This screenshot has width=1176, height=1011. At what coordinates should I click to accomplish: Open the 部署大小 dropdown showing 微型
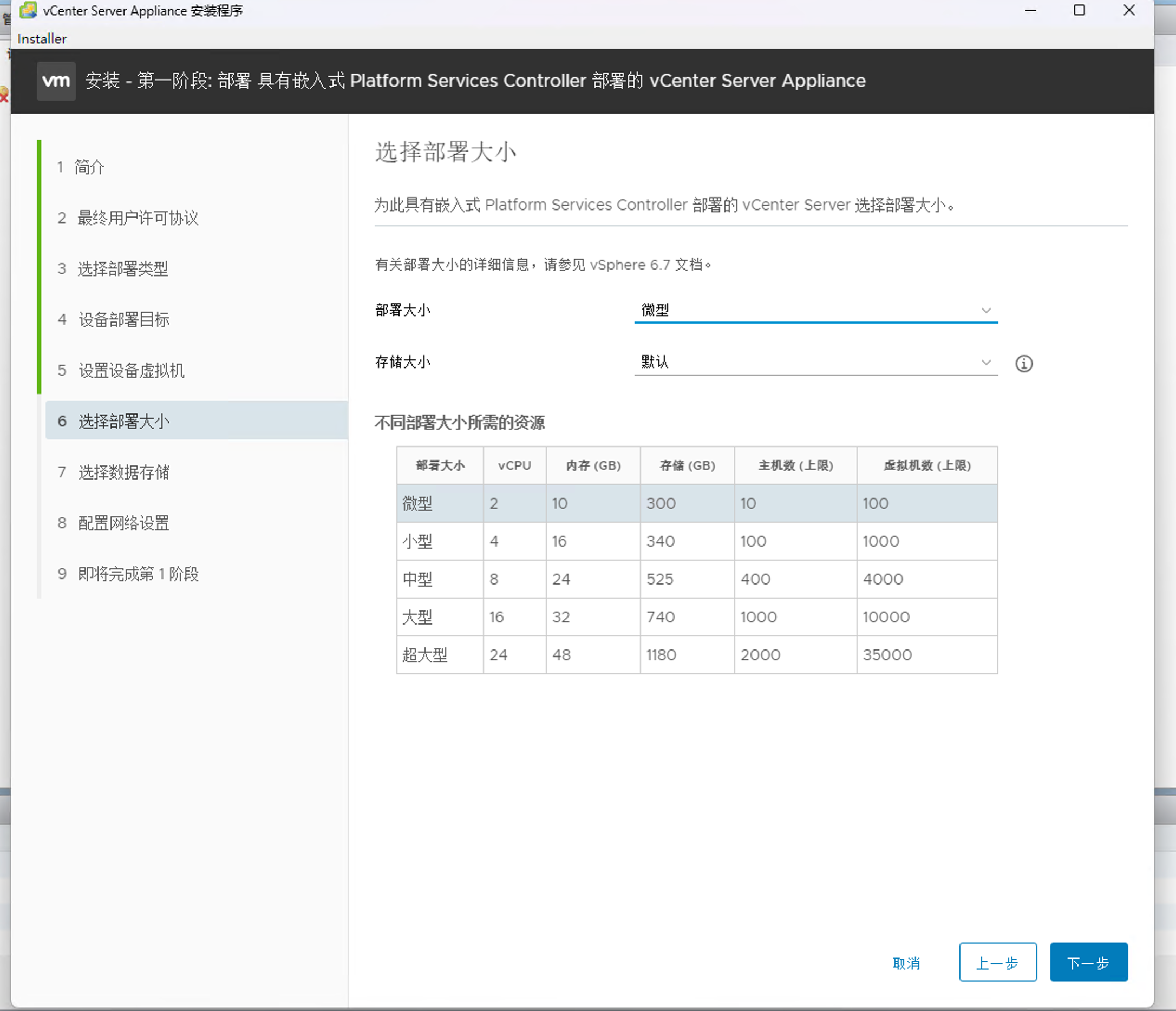(815, 310)
